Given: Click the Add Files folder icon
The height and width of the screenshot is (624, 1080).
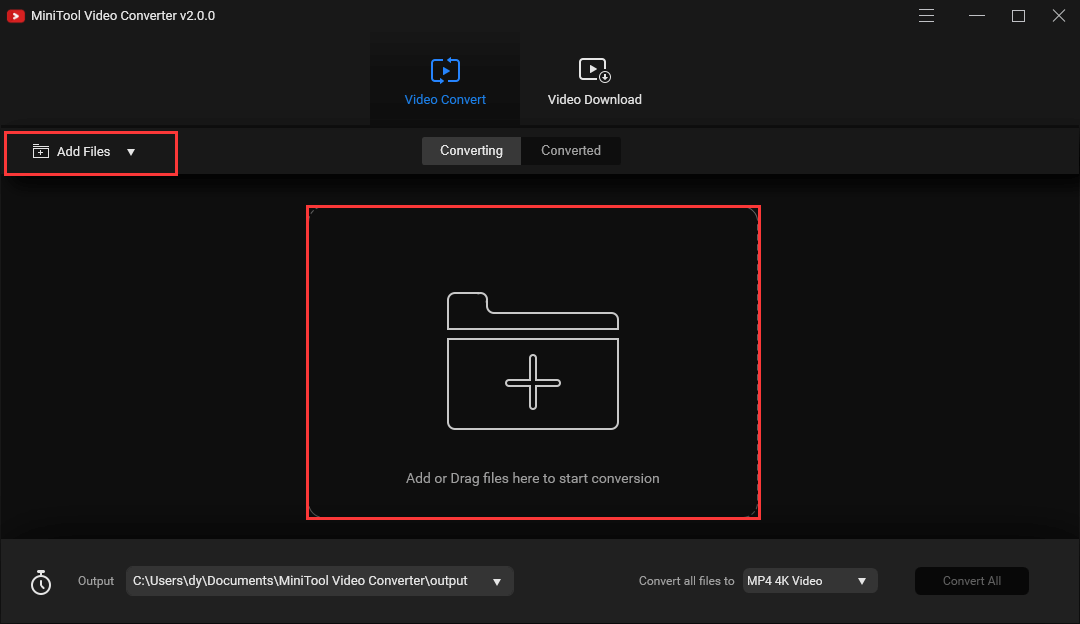Looking at the screenshot, I should [41, 152].
